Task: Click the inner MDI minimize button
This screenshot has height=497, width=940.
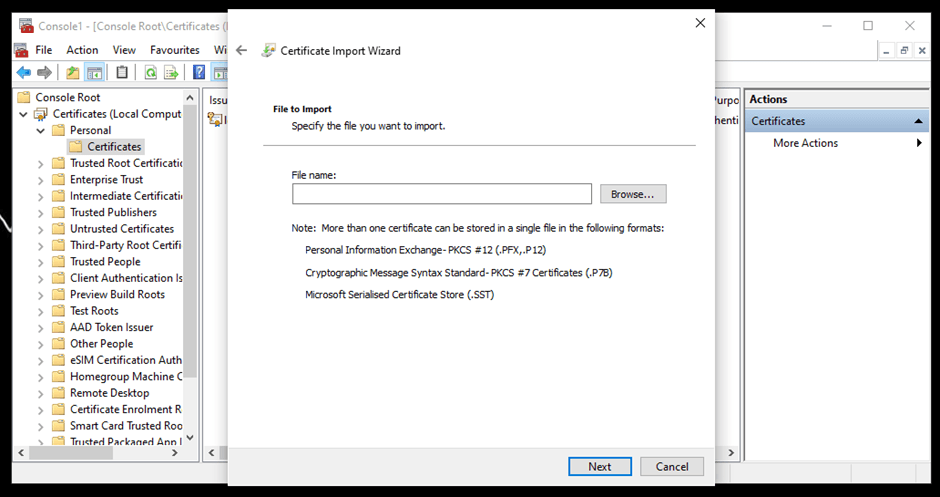Action: (887, 50)
